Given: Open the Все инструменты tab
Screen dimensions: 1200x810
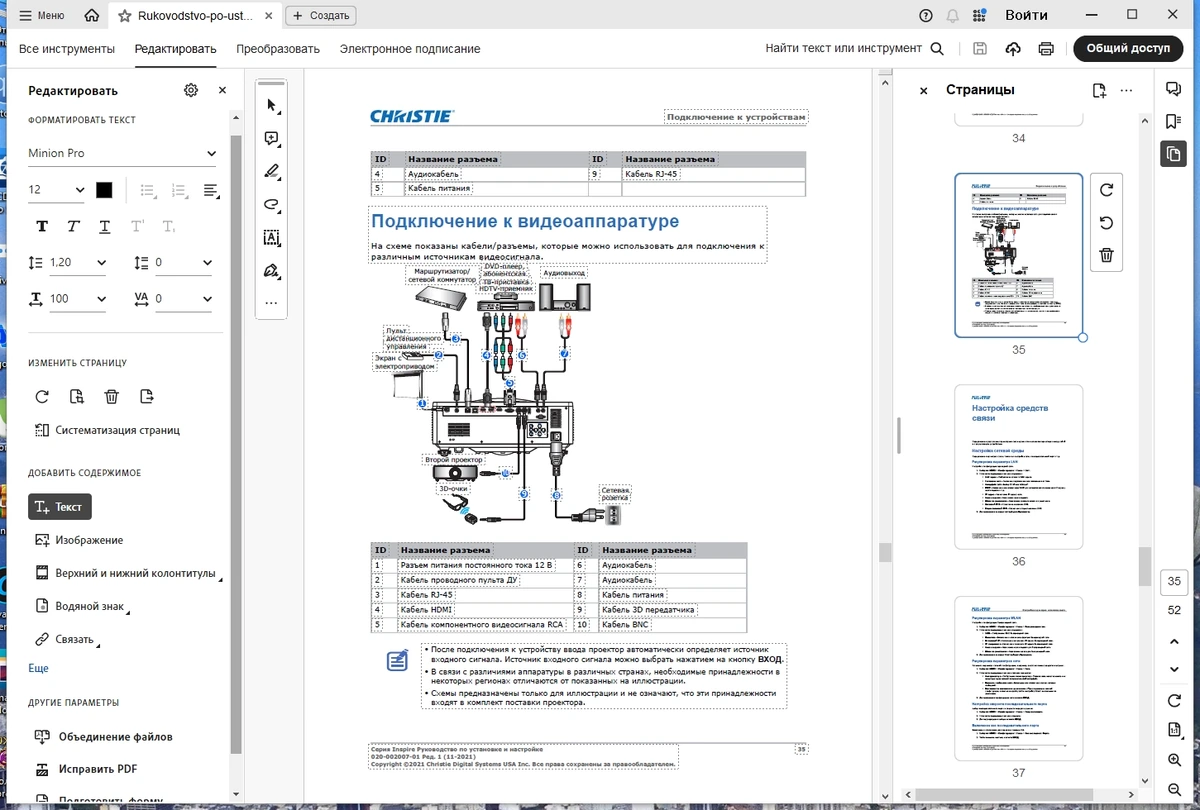Looking at the screenshot, I should point(67,48).
